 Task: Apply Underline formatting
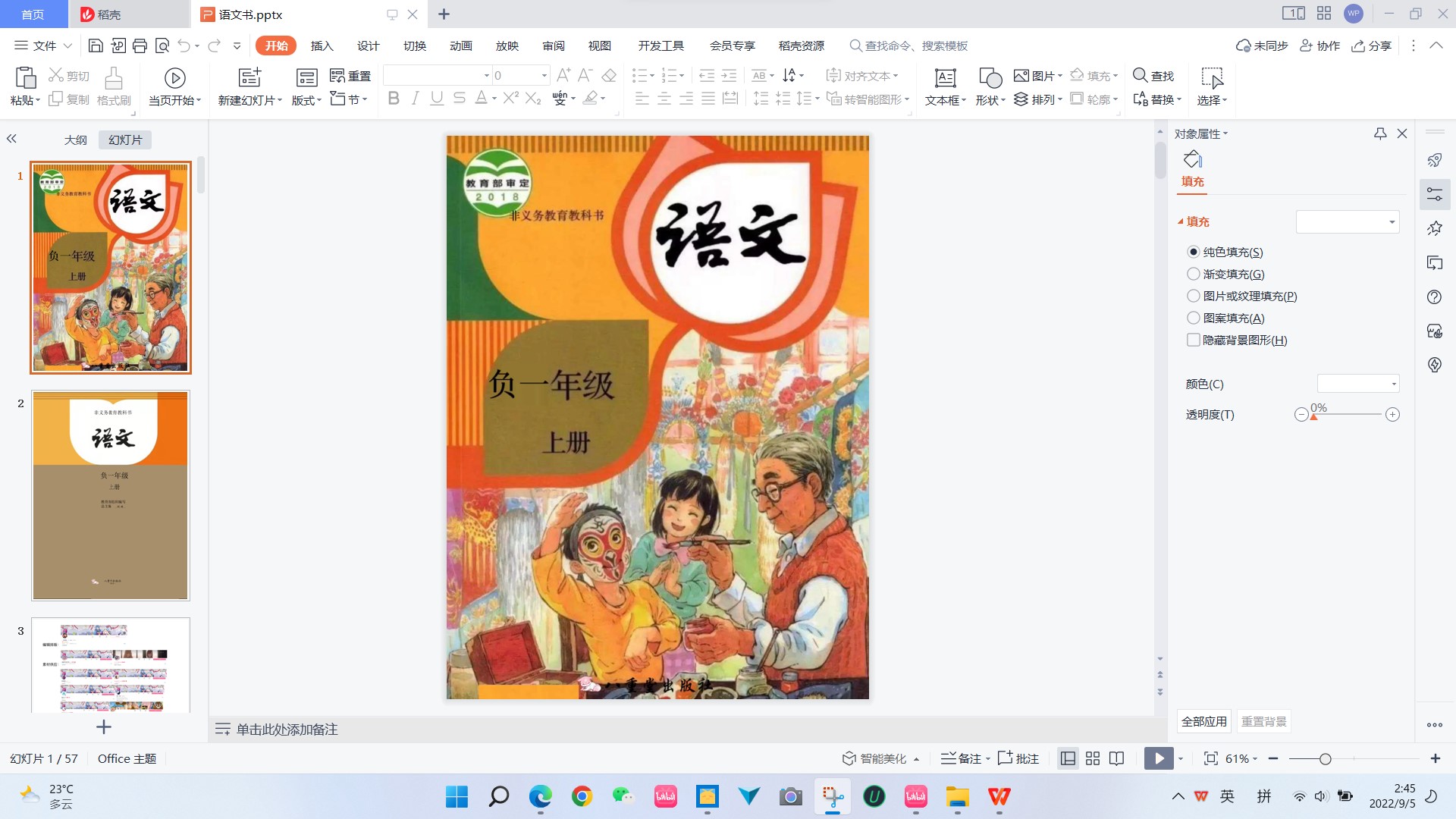pyautogui.click(x=437, y=98)
